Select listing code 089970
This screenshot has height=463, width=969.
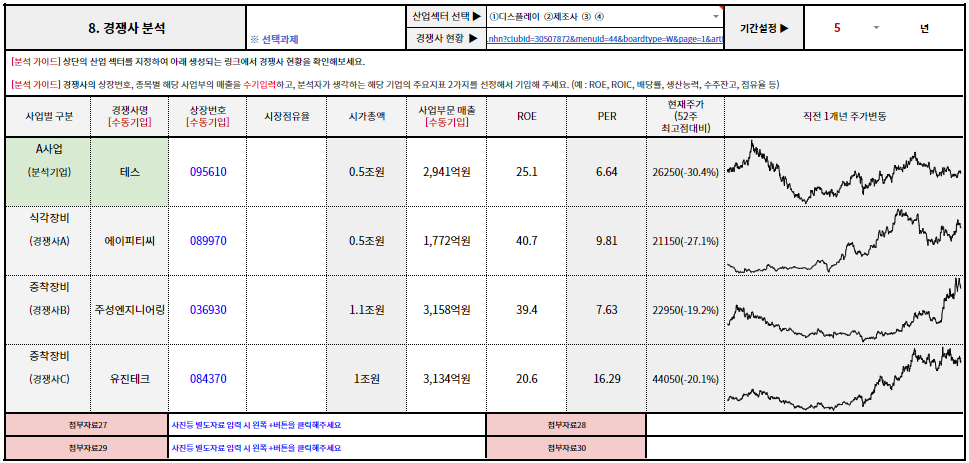[208, 241]
